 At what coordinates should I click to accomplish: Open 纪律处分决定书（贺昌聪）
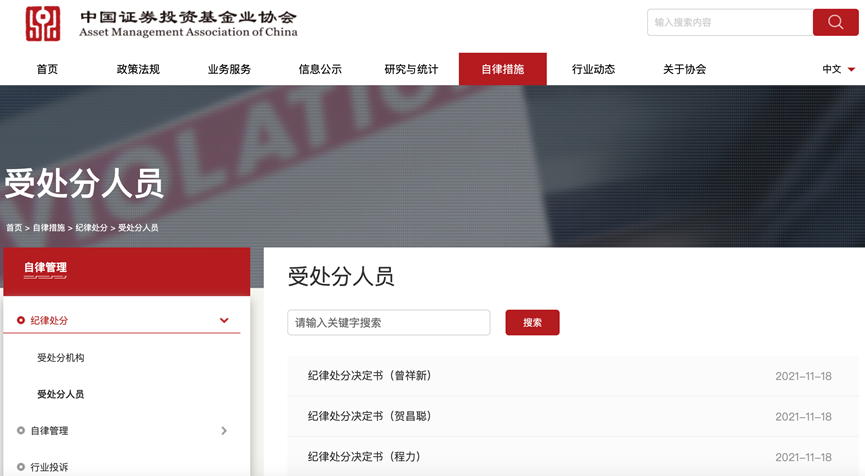[370, 416]
